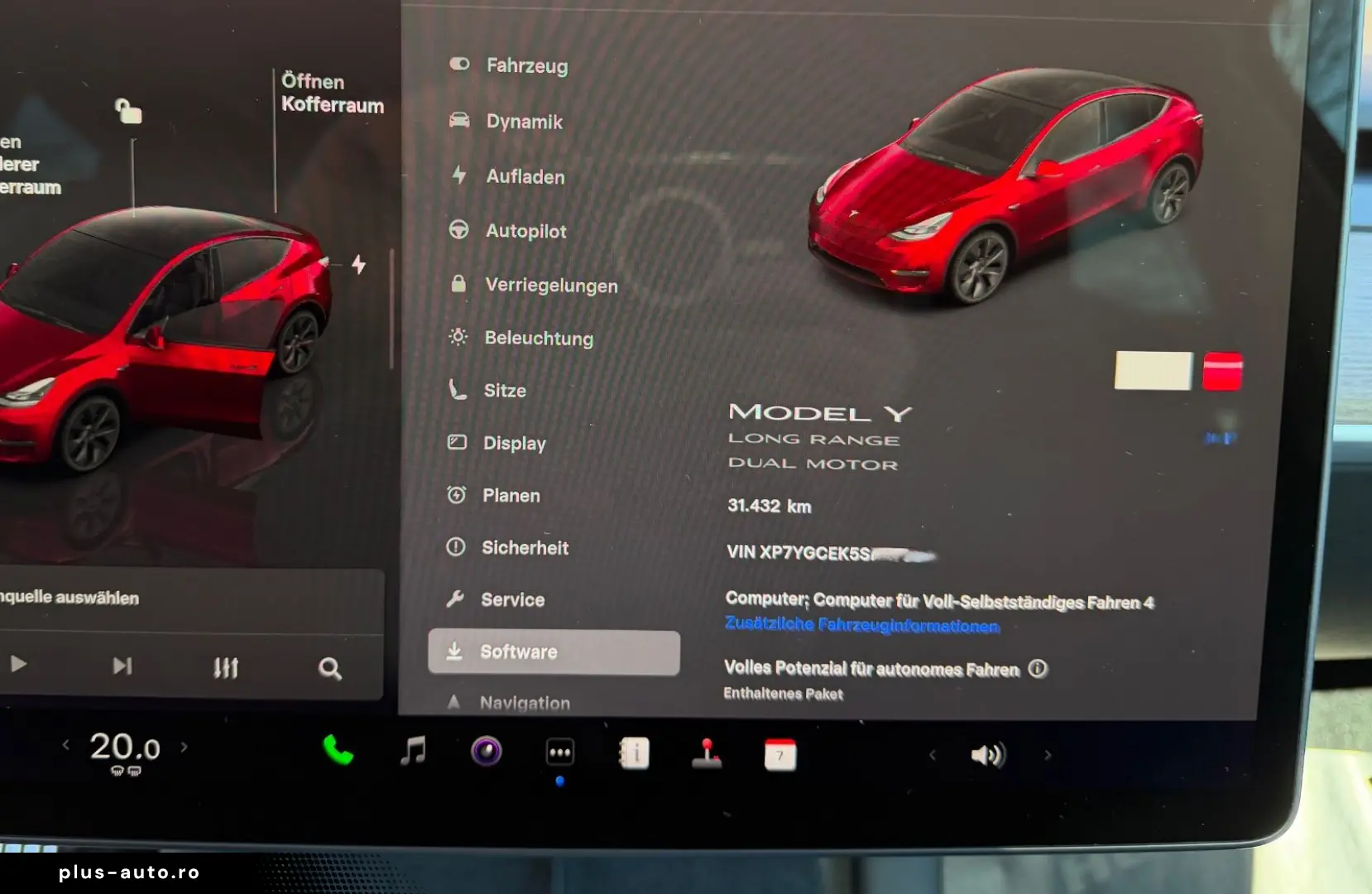Tap the media source selection text
This screenshot has height=894, width=1372.
(x=70, y=598)
